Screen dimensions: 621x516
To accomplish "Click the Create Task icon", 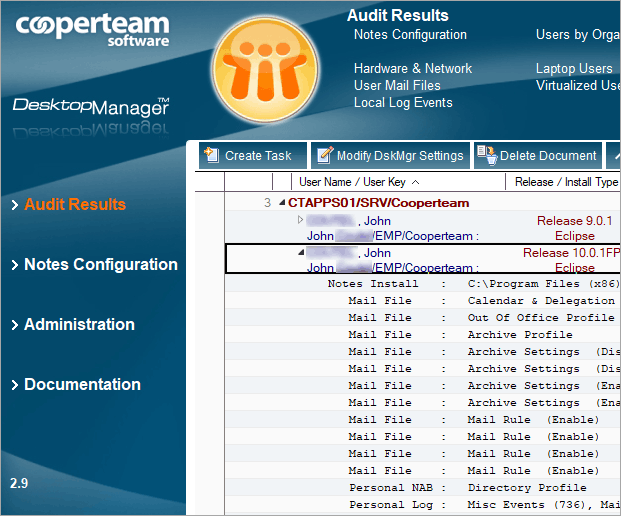I will [211, 155].
